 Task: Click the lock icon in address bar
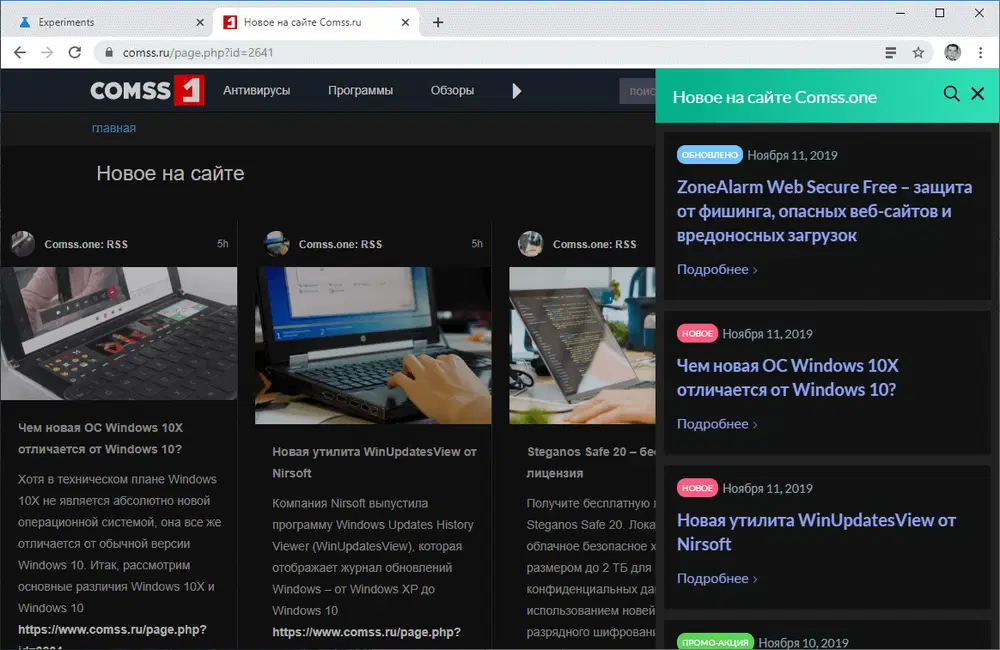pyautogui.click(x=109, y=52)
